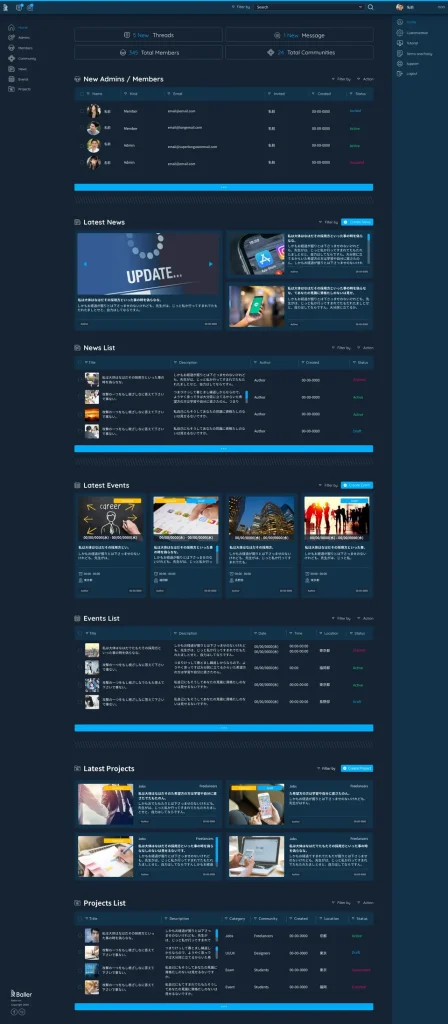
Task: Click the New Admins / Members section icon
Action: point(78,79)
